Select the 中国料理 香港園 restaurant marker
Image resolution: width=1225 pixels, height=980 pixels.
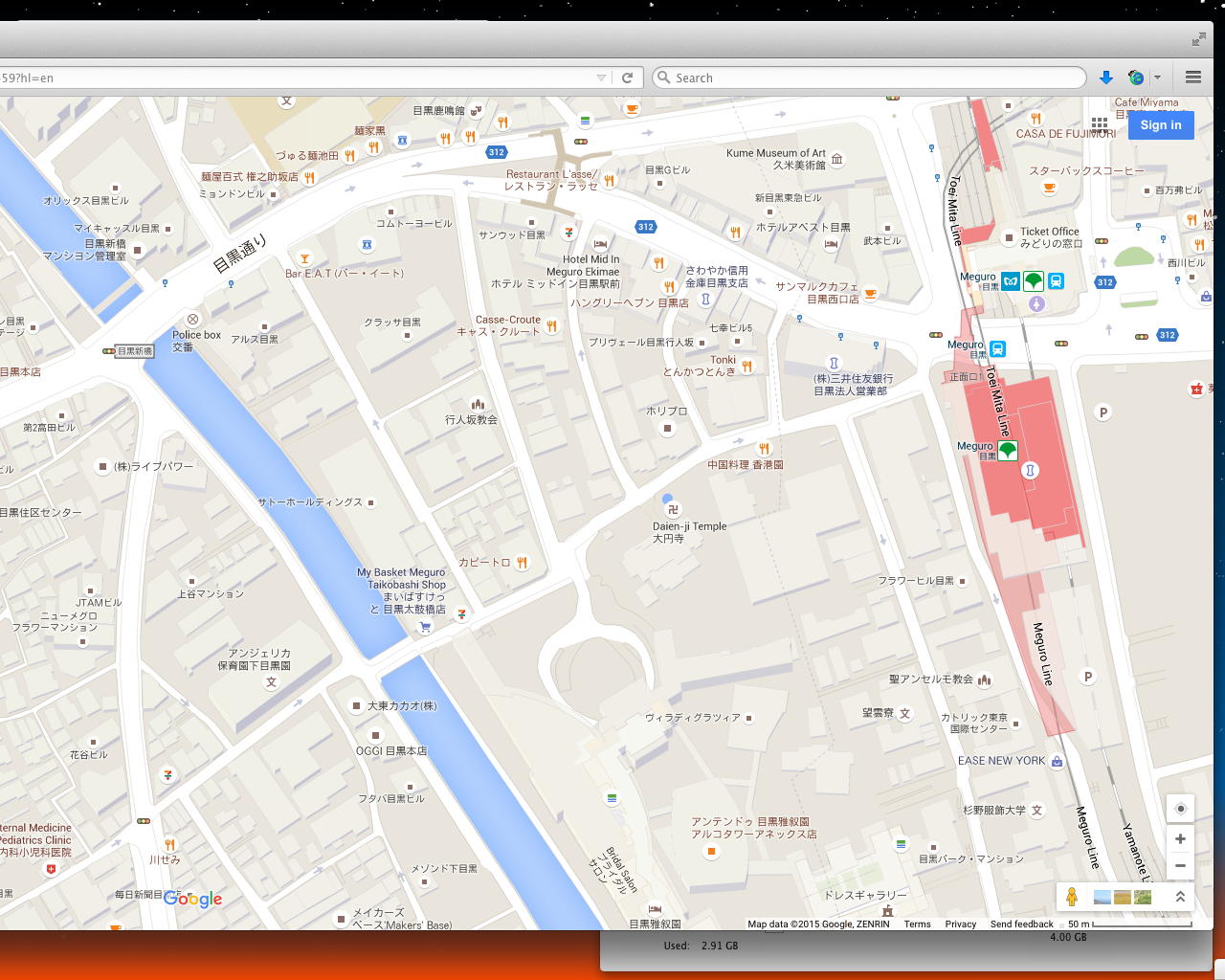[764, 448]
